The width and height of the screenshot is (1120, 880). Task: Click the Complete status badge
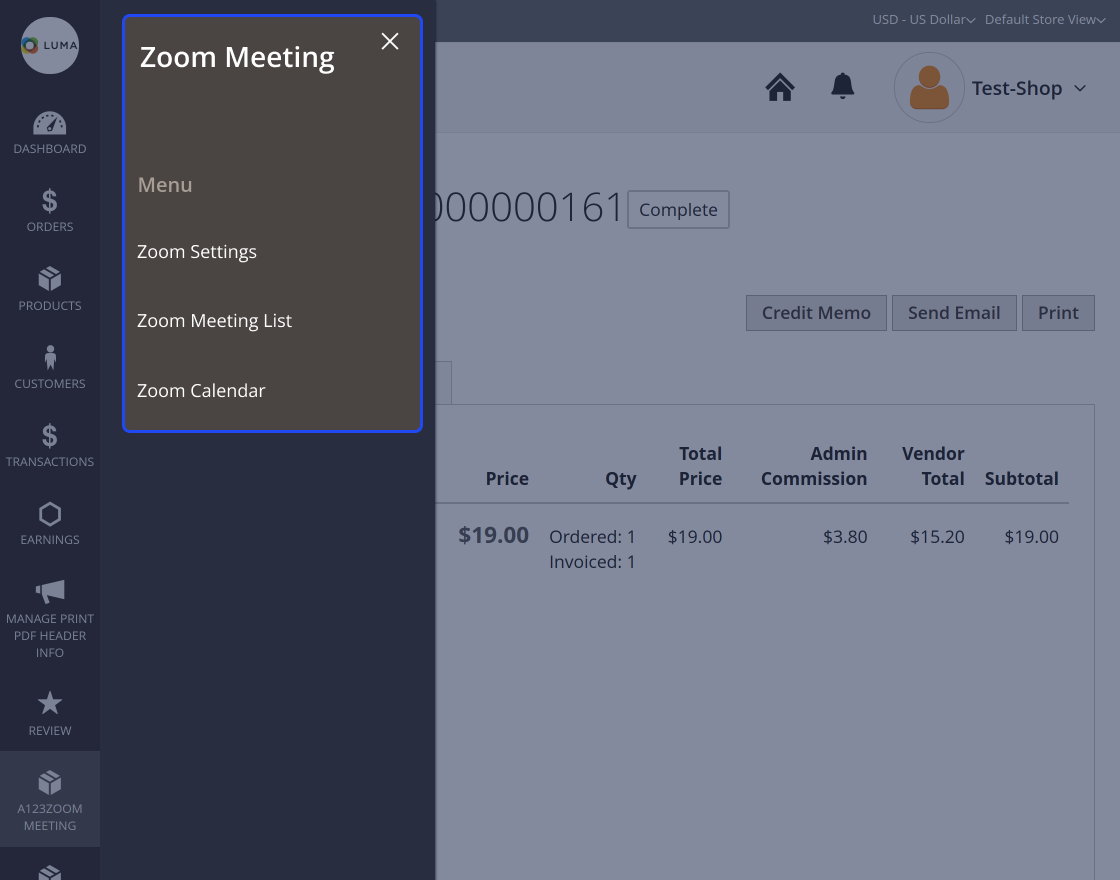[x=679, y=210]
